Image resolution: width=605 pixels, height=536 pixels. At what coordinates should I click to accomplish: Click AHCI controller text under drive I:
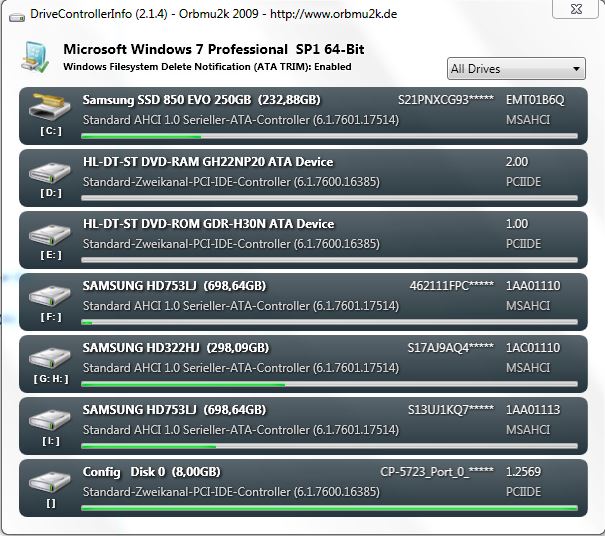(241, 430)
